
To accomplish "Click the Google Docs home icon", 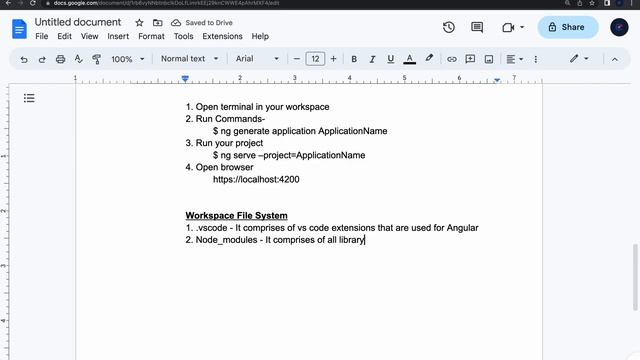I will [x=19, y=29].
